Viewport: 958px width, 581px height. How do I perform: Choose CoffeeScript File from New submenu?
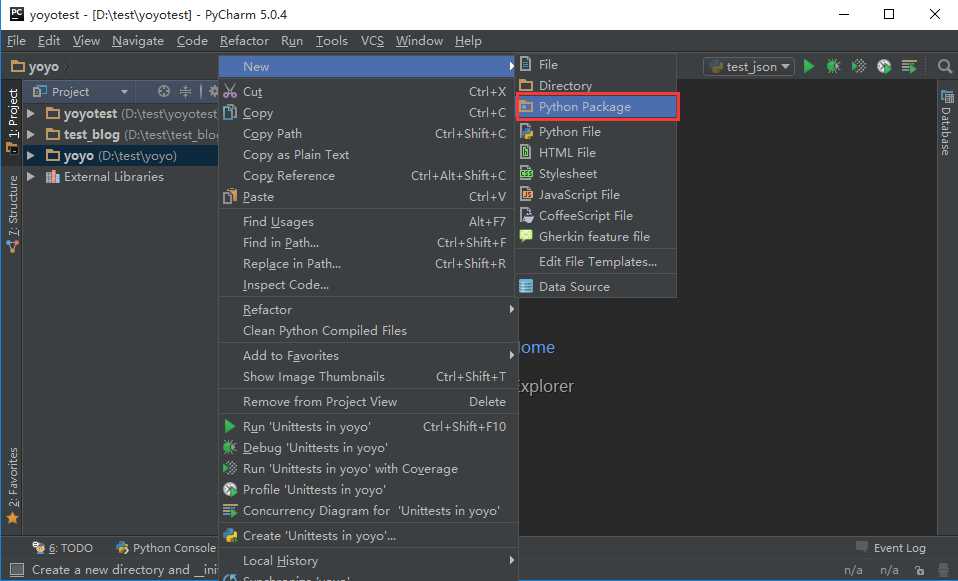597,215
